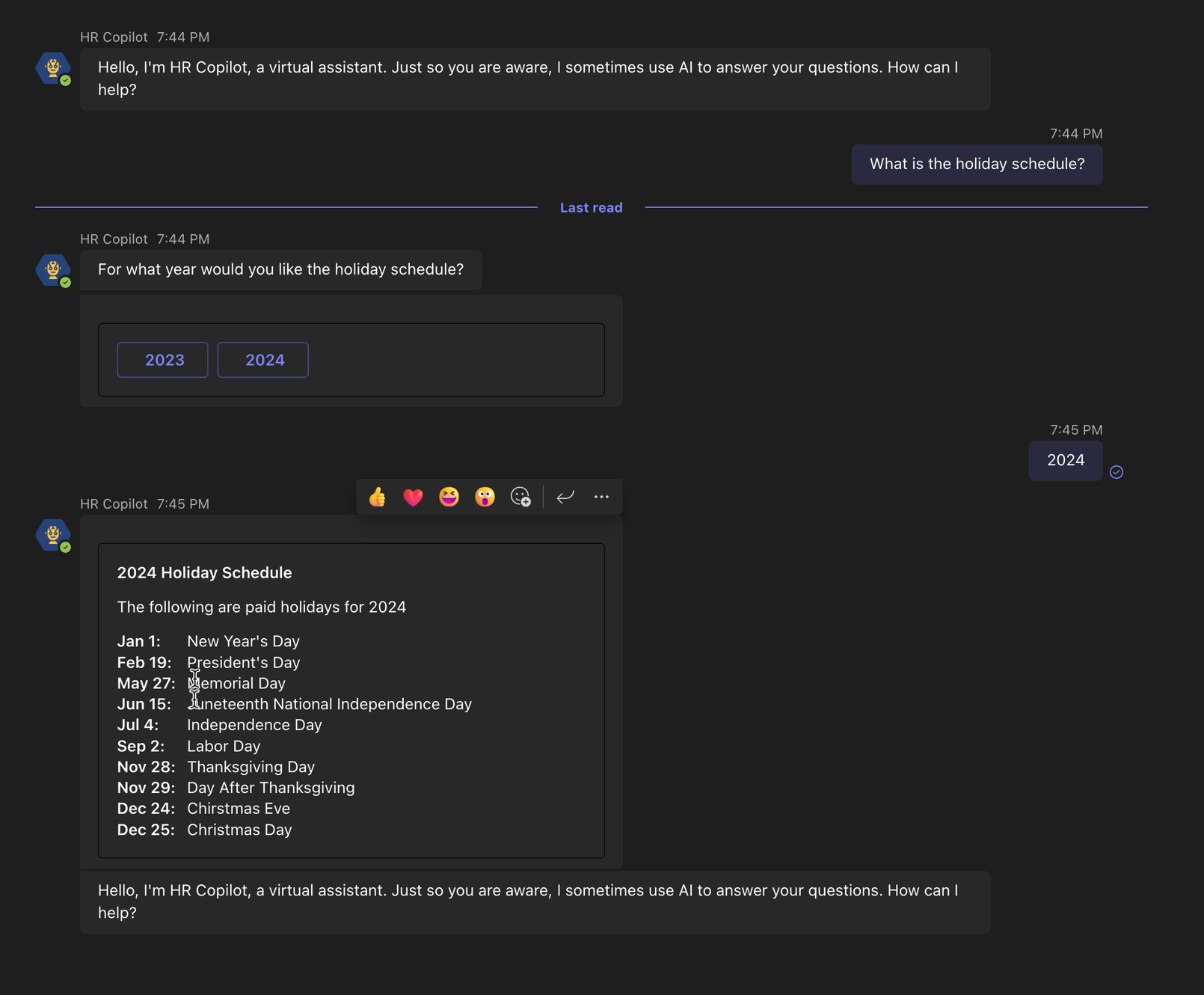The image size is (1204, 995).
Task: Click the reply arrow in reaction toolbar
Action: point(565,497)
